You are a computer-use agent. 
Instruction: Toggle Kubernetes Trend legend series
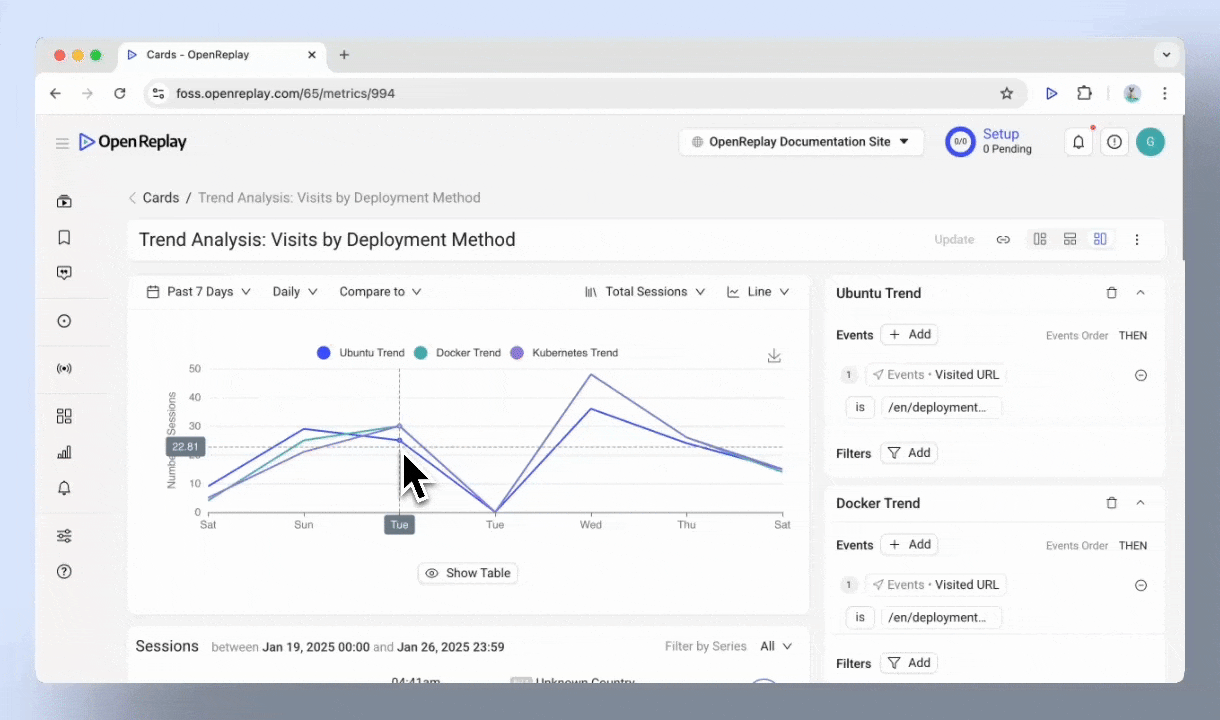coord(564,353)
